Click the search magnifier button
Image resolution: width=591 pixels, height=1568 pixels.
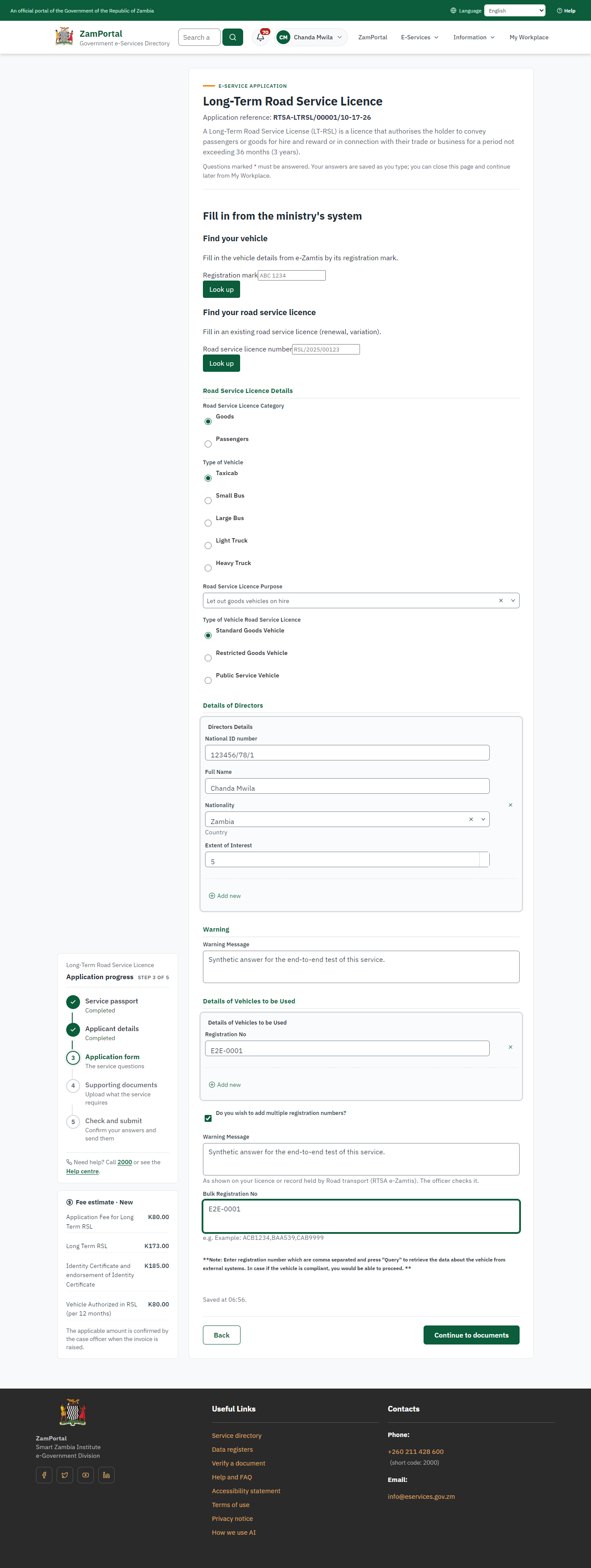[233, 37]
